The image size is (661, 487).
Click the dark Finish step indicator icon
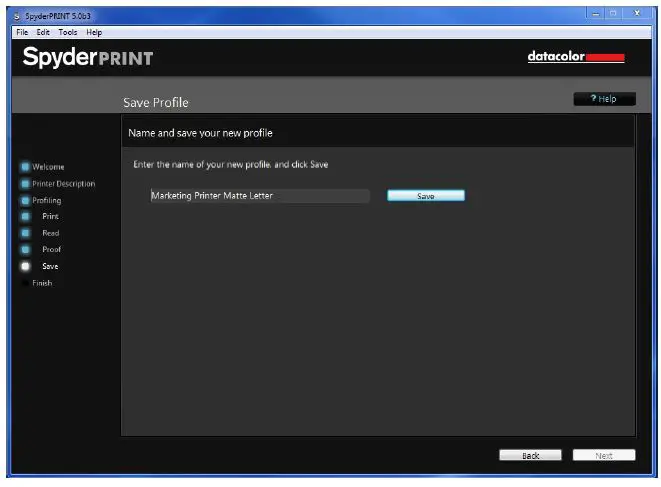click(25, 283)
